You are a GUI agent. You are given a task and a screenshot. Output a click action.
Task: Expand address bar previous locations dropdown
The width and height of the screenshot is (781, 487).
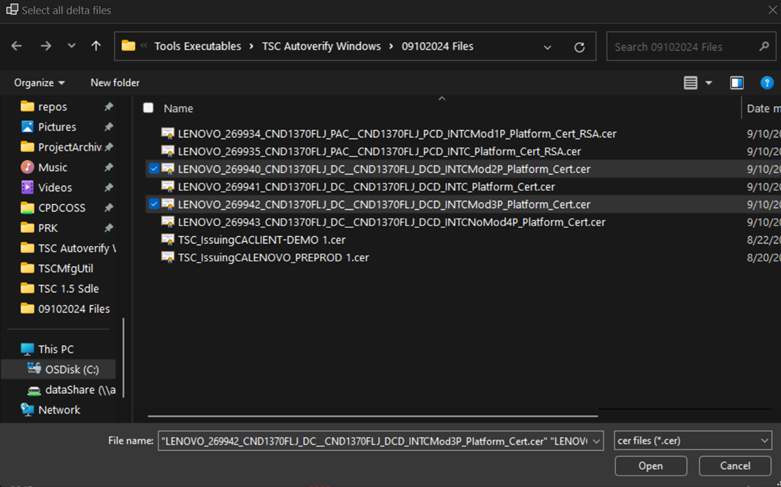547,47
